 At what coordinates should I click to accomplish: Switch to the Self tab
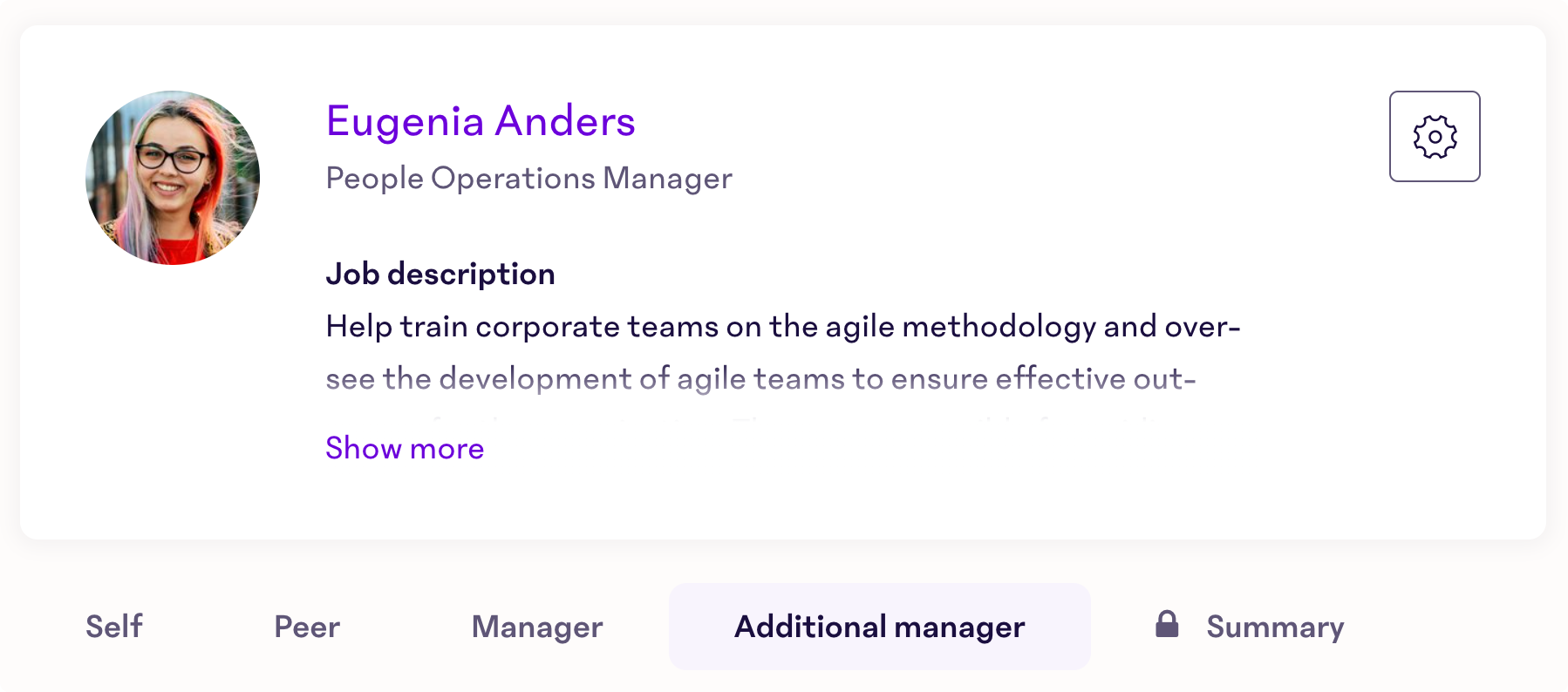(114, 627)
